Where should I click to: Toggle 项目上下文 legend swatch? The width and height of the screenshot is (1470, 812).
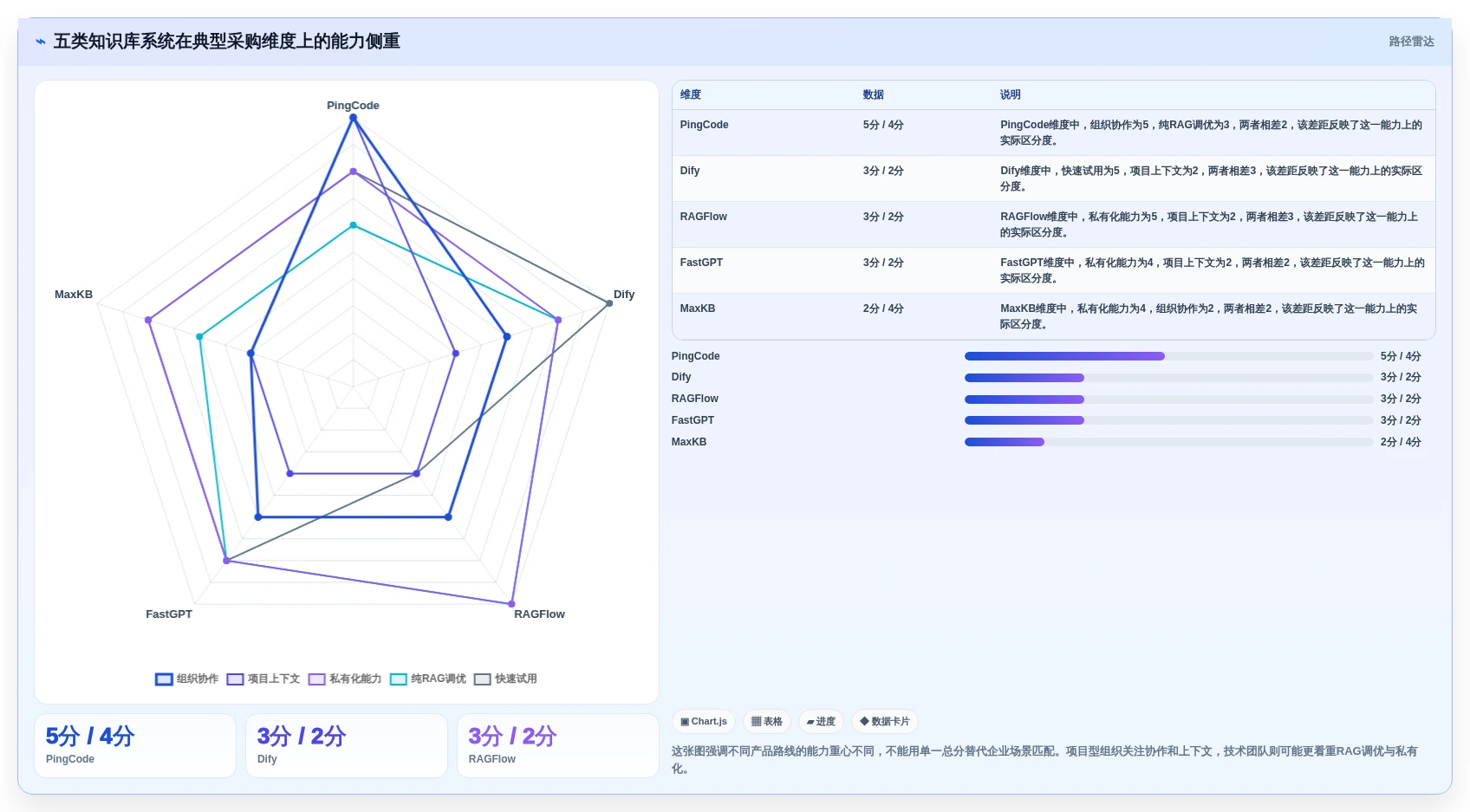[x=235, y=679]
